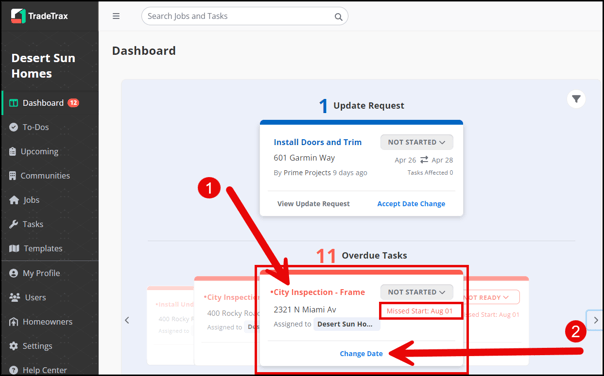Show next overdue task with right chevron
Screen dimensions: 604x376
[x=596, y=320]
